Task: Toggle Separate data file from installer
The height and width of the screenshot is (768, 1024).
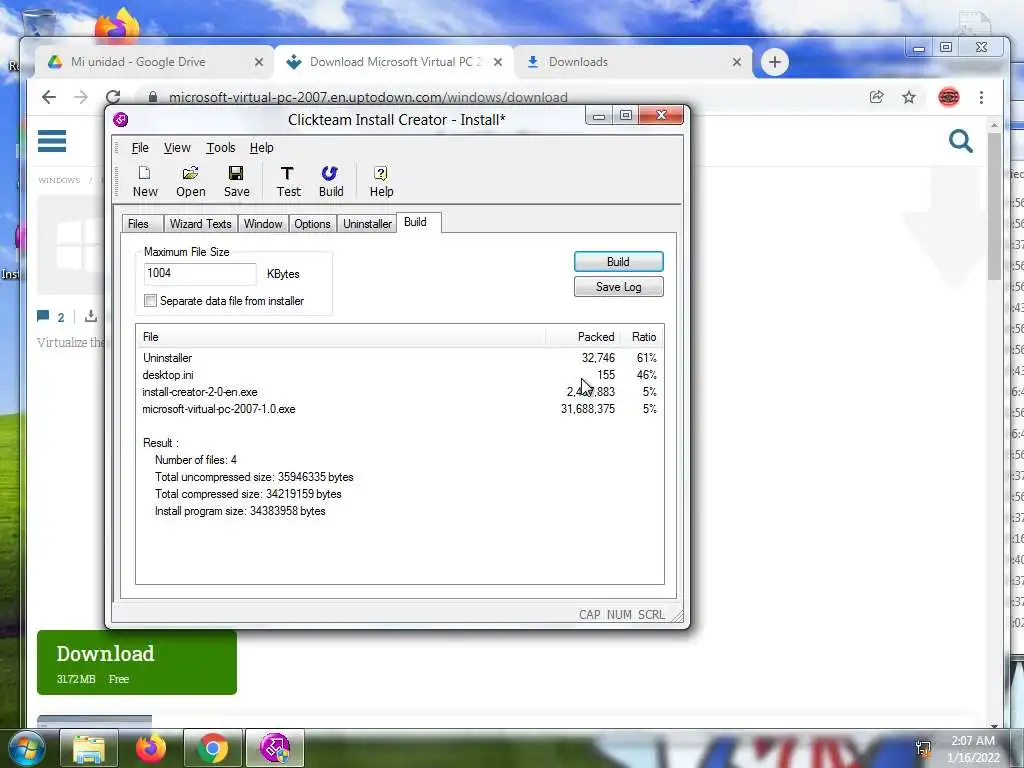Action: click(150, 300)
